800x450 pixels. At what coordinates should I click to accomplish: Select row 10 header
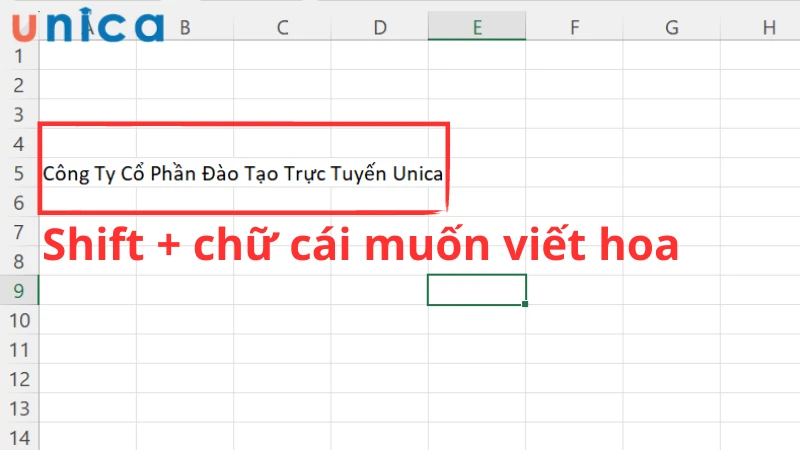click(19, 320)
